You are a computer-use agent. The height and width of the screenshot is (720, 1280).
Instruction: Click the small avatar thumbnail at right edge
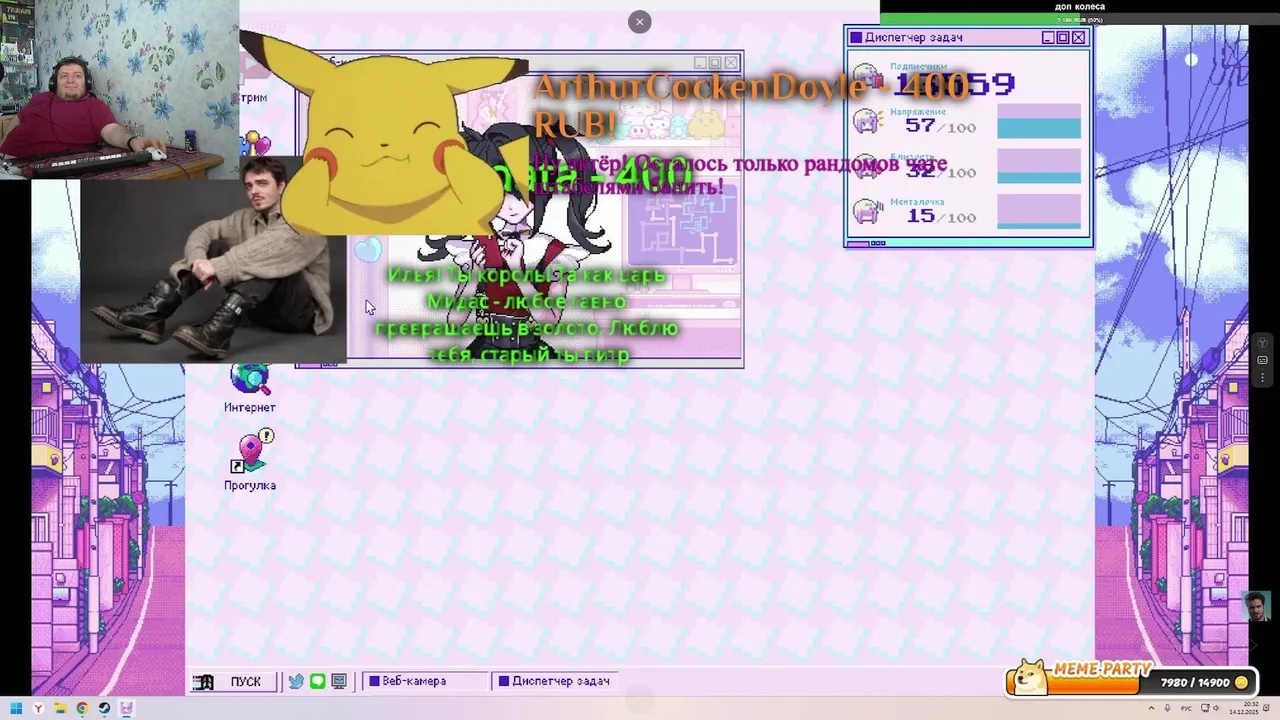tap(1256, 606)
